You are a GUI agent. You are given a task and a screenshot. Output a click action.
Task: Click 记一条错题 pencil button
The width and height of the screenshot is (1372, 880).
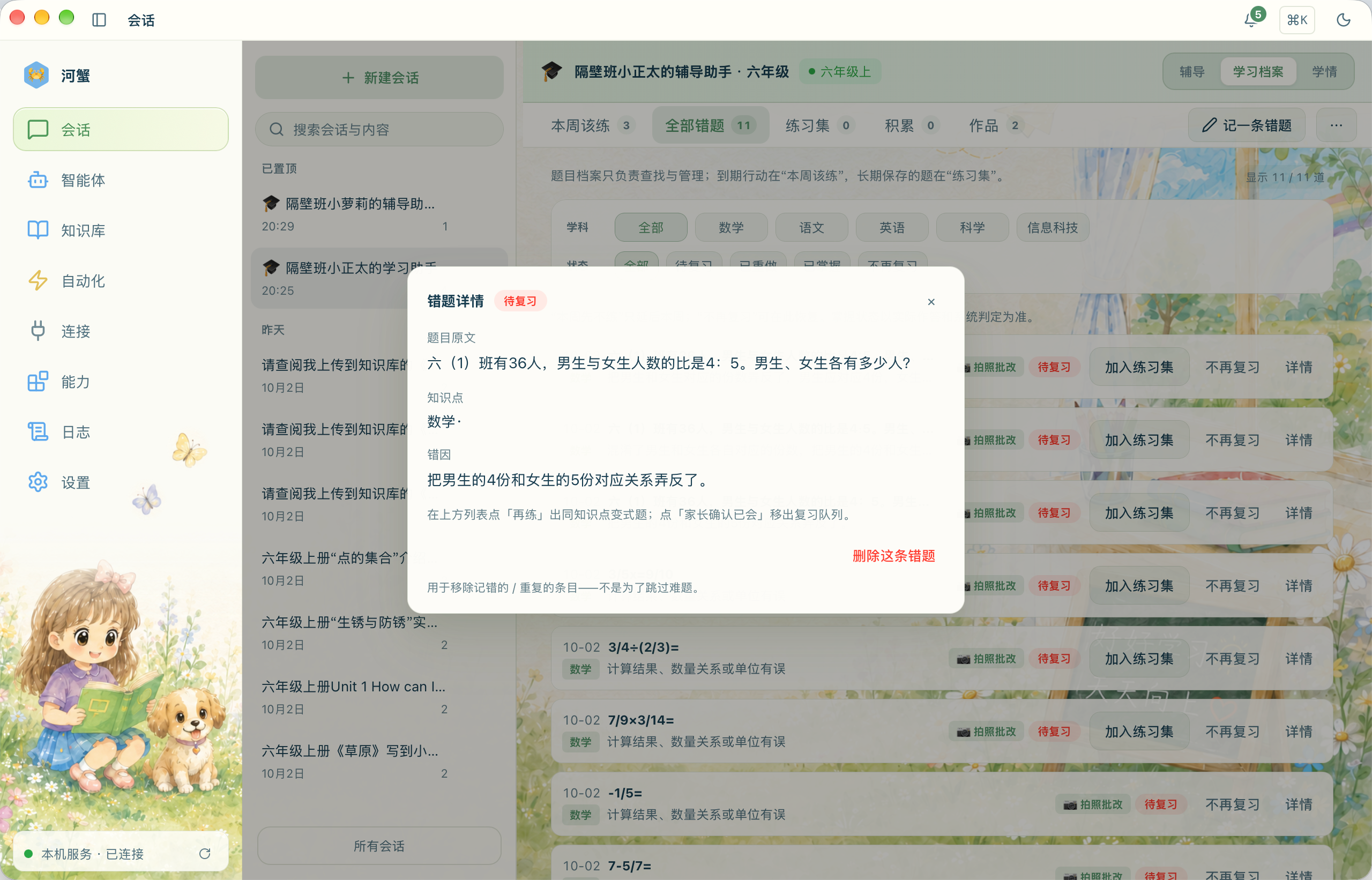(1246, 125)
